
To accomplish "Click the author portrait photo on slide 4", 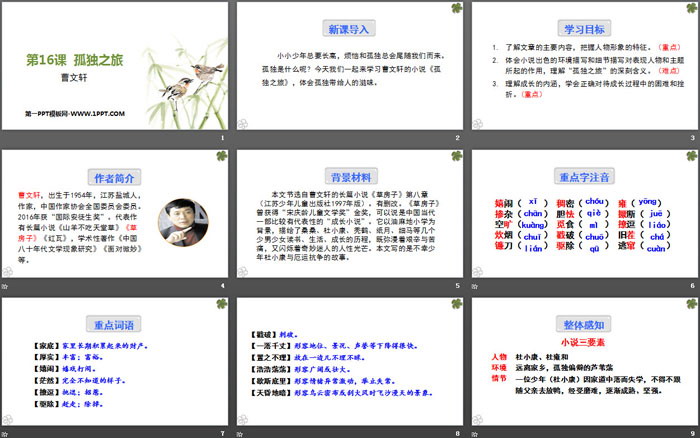I will [x=183, y=222].
